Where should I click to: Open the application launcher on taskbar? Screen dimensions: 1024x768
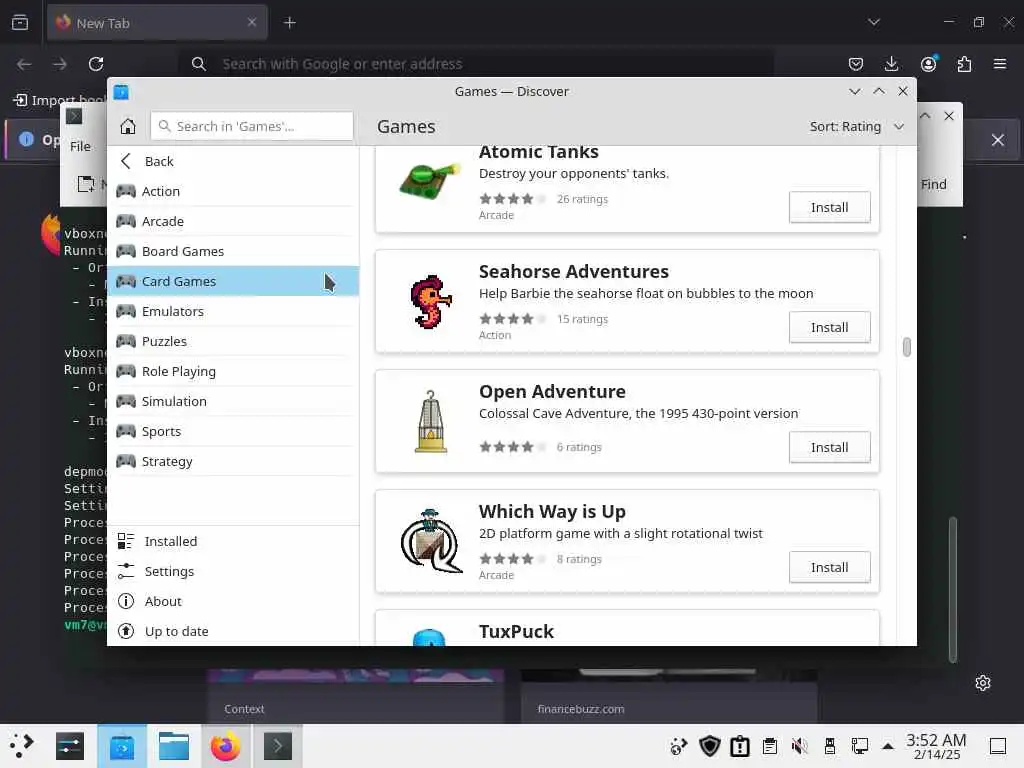pos(22,746)
